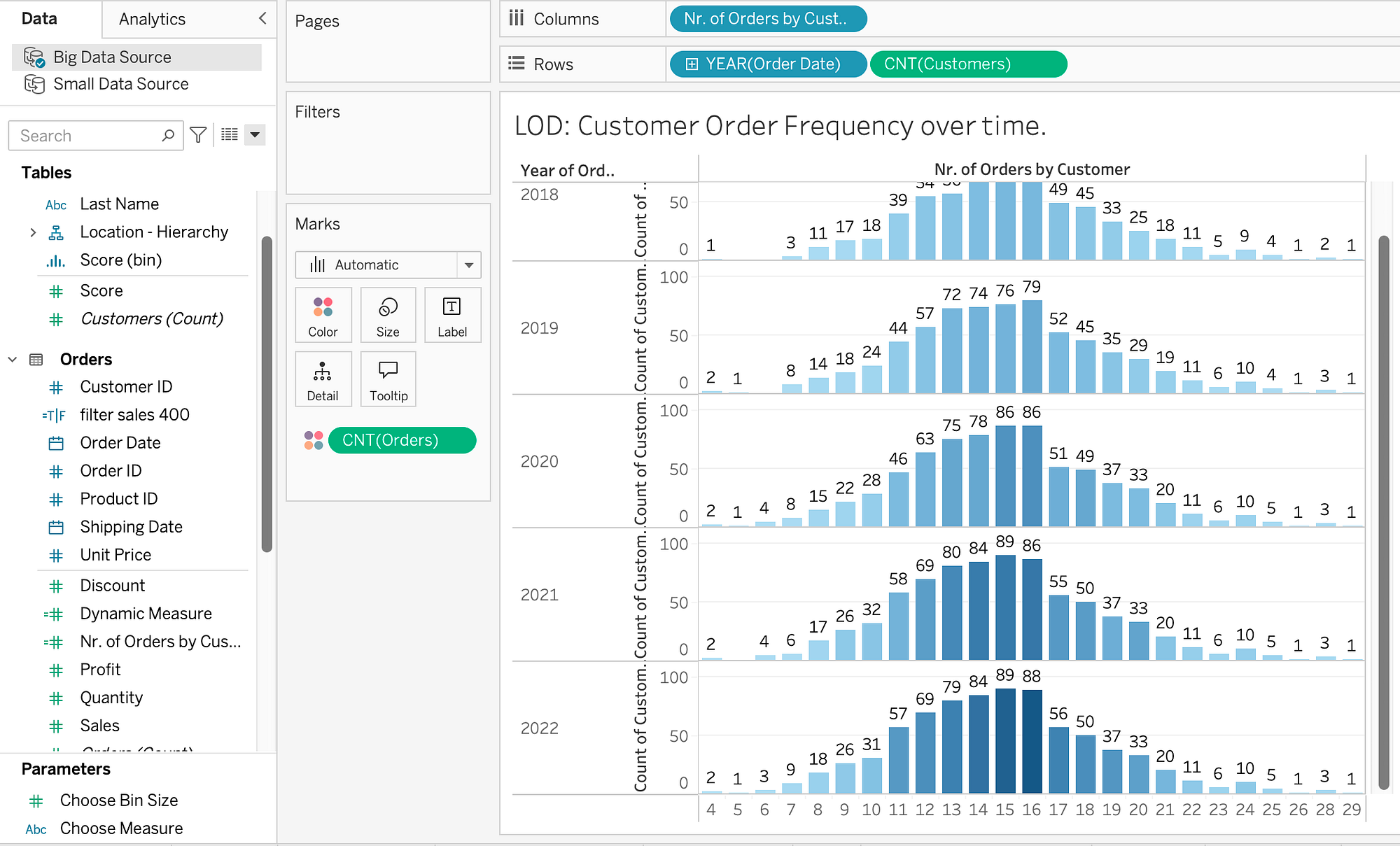Open the data pane sort dropdown arrow
Viewport: 1400px width, 846px height.
pyautogui.click(x=255, y=135)
